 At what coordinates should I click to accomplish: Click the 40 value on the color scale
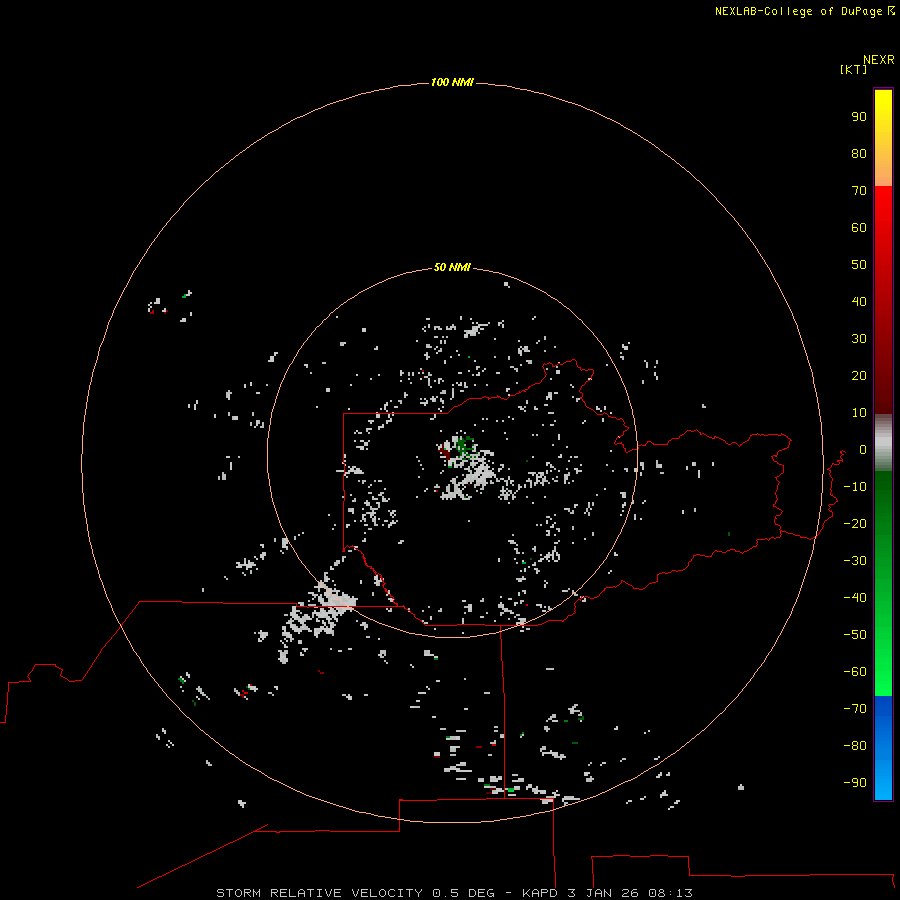coord(859,301)
